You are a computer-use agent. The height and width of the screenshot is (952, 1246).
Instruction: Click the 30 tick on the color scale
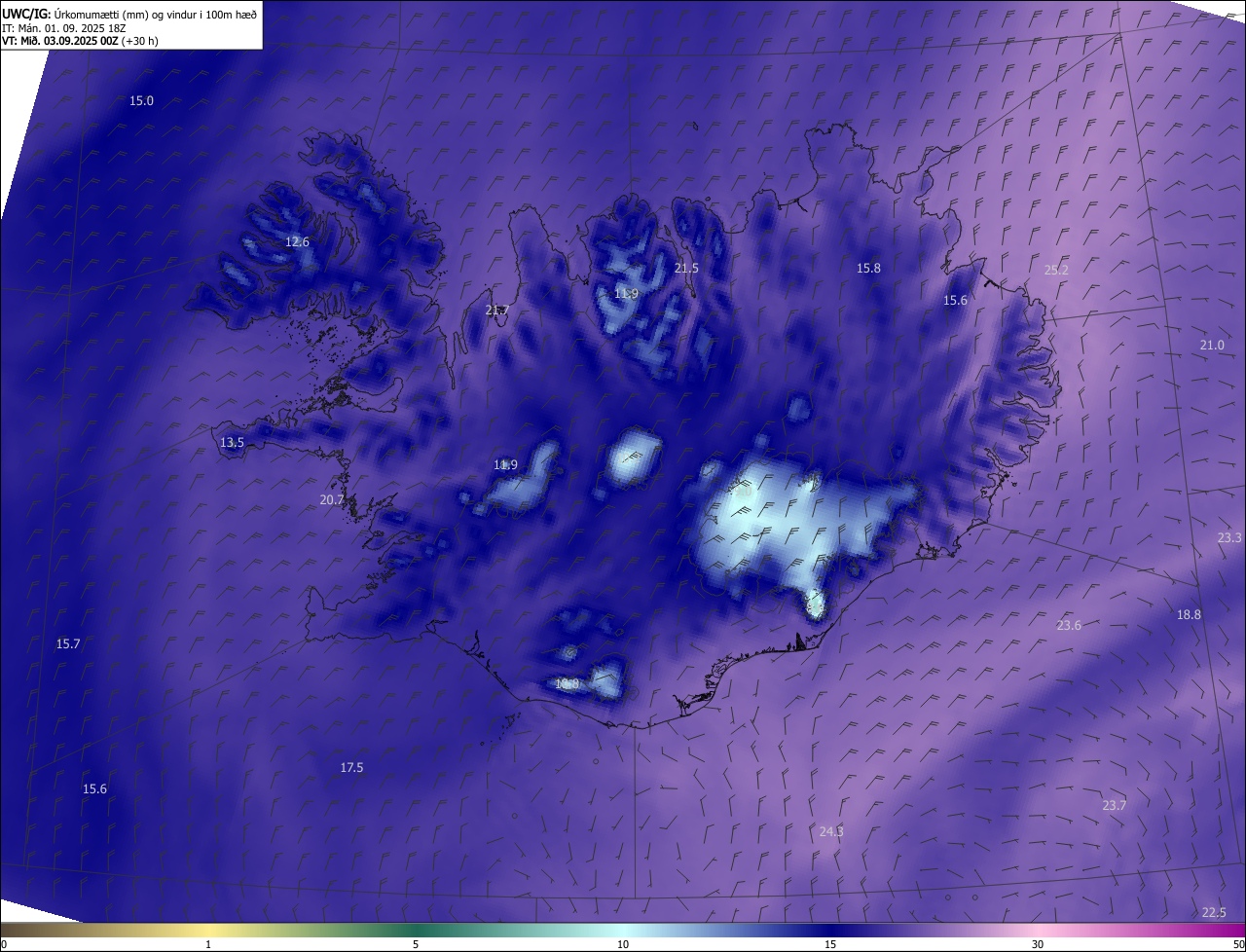1038,944
